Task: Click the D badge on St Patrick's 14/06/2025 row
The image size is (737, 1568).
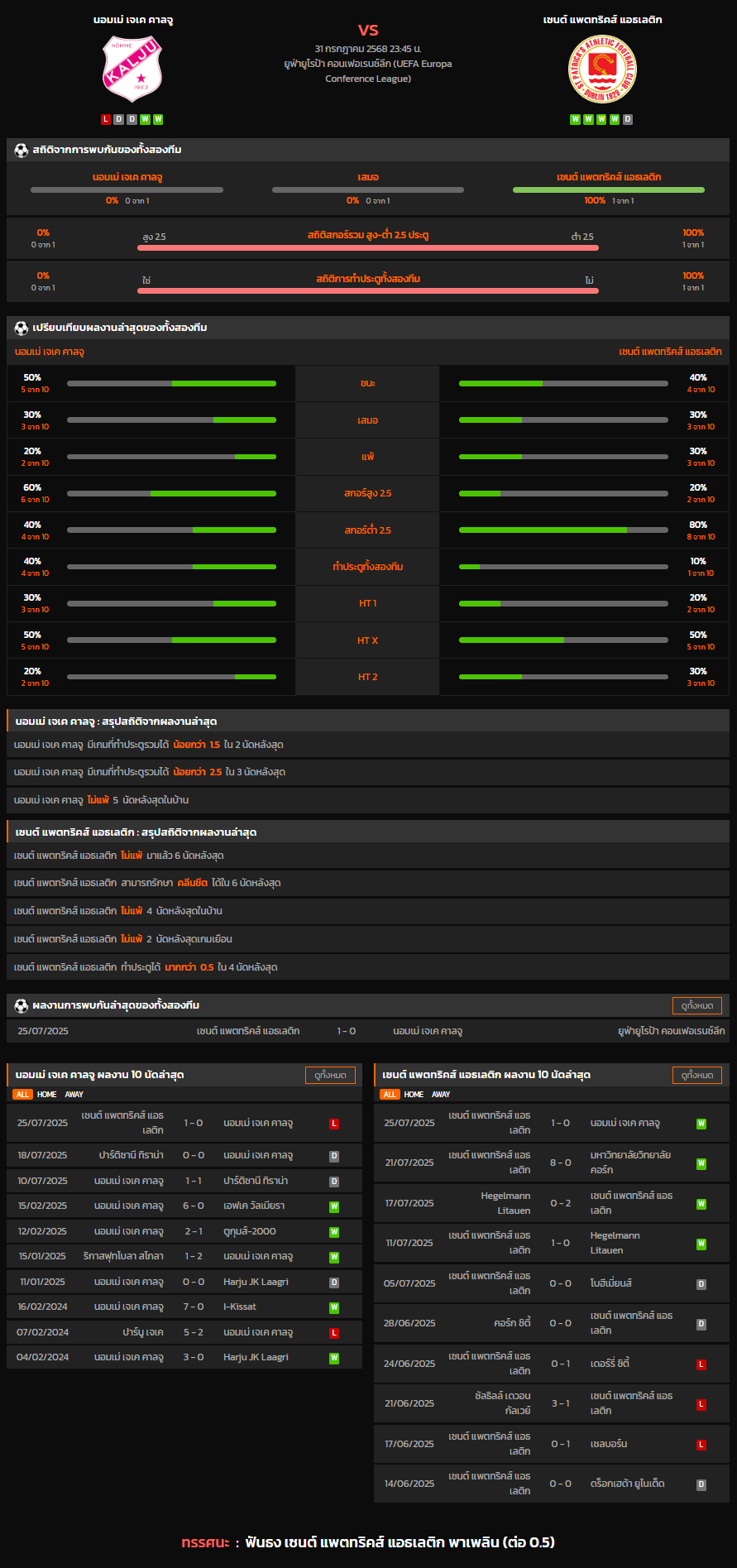Action: click(701, 1484)
